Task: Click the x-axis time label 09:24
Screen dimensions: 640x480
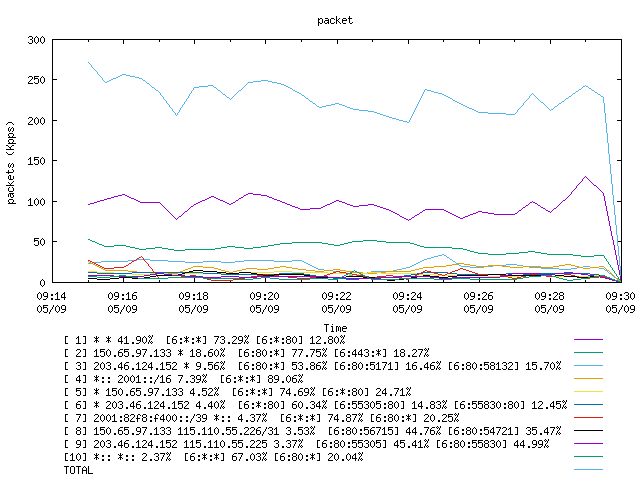Action: click(407, 296)
